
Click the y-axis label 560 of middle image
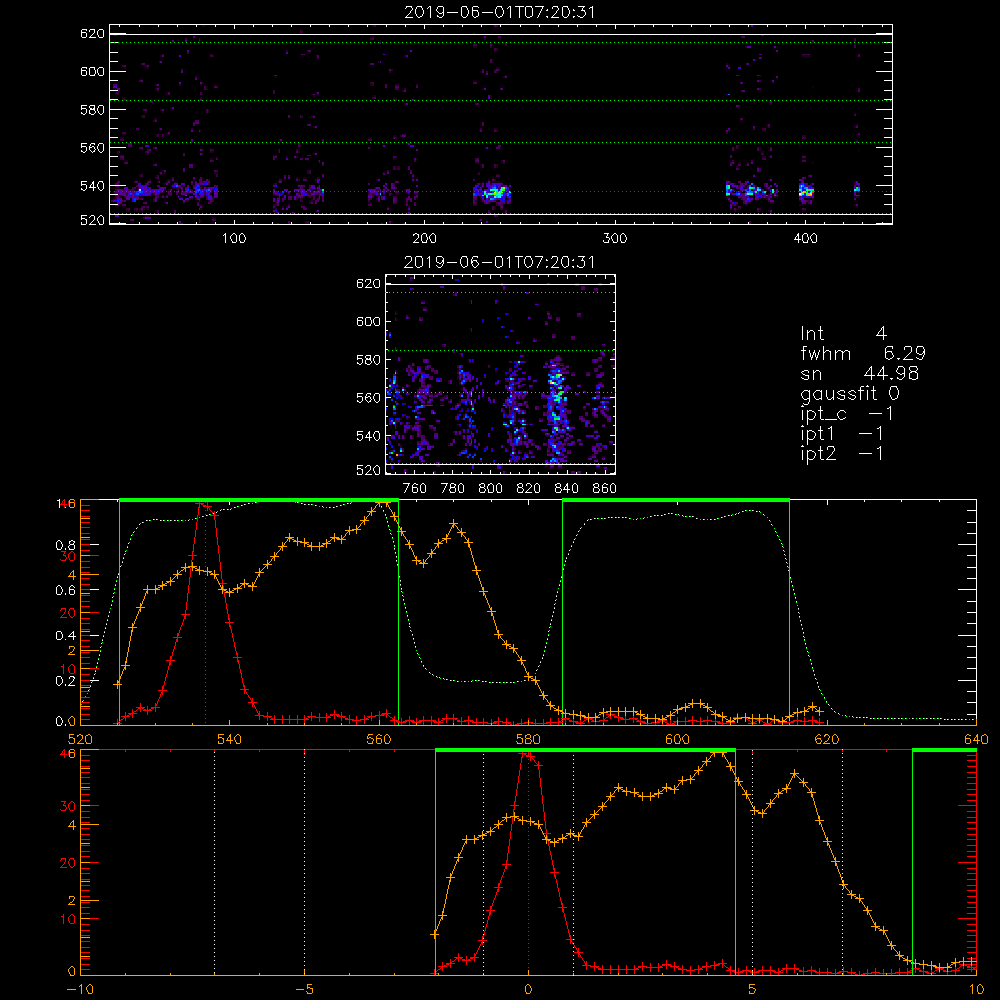tap(369, 397)
